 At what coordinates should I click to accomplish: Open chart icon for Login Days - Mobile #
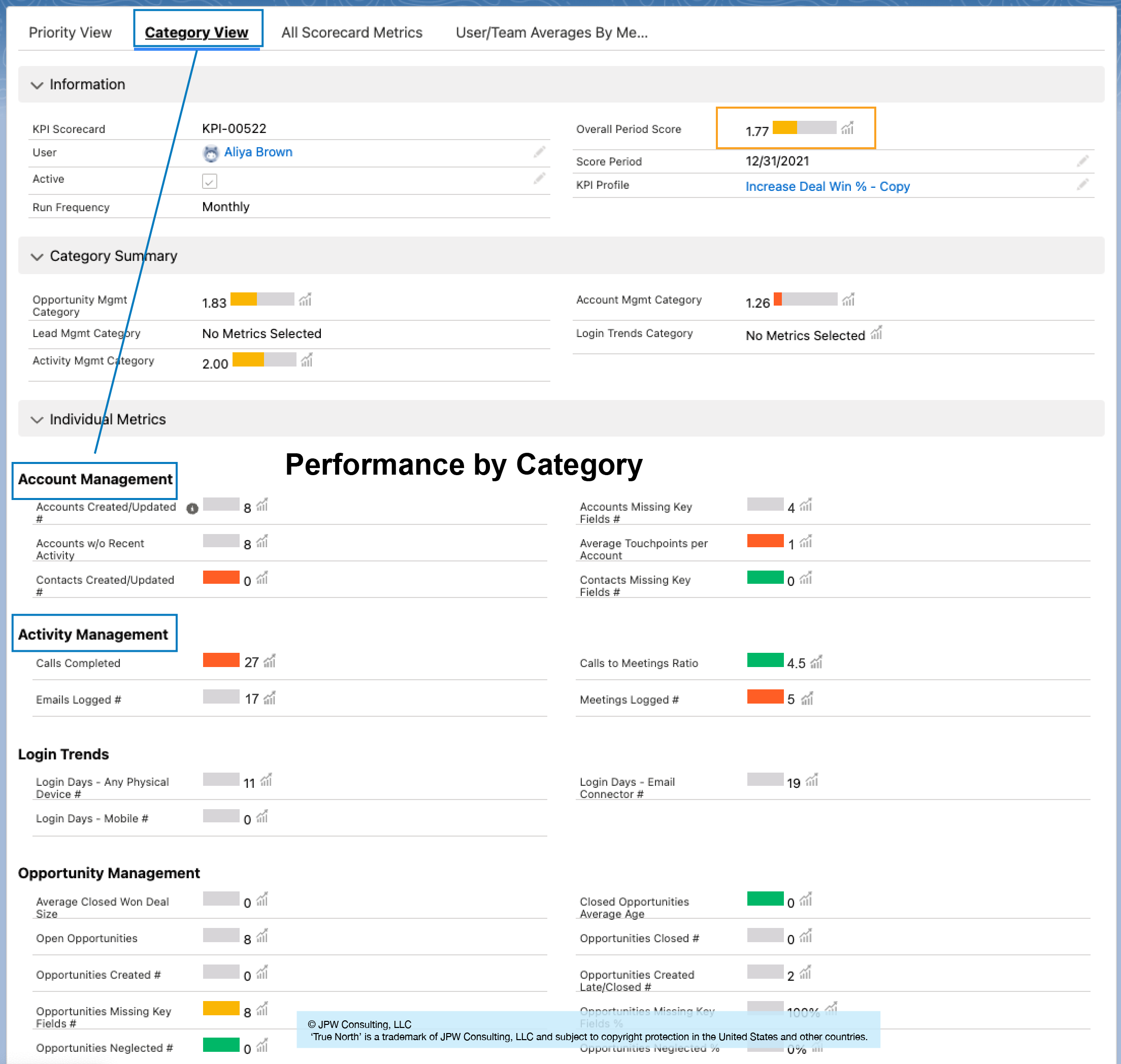[261, 817]
